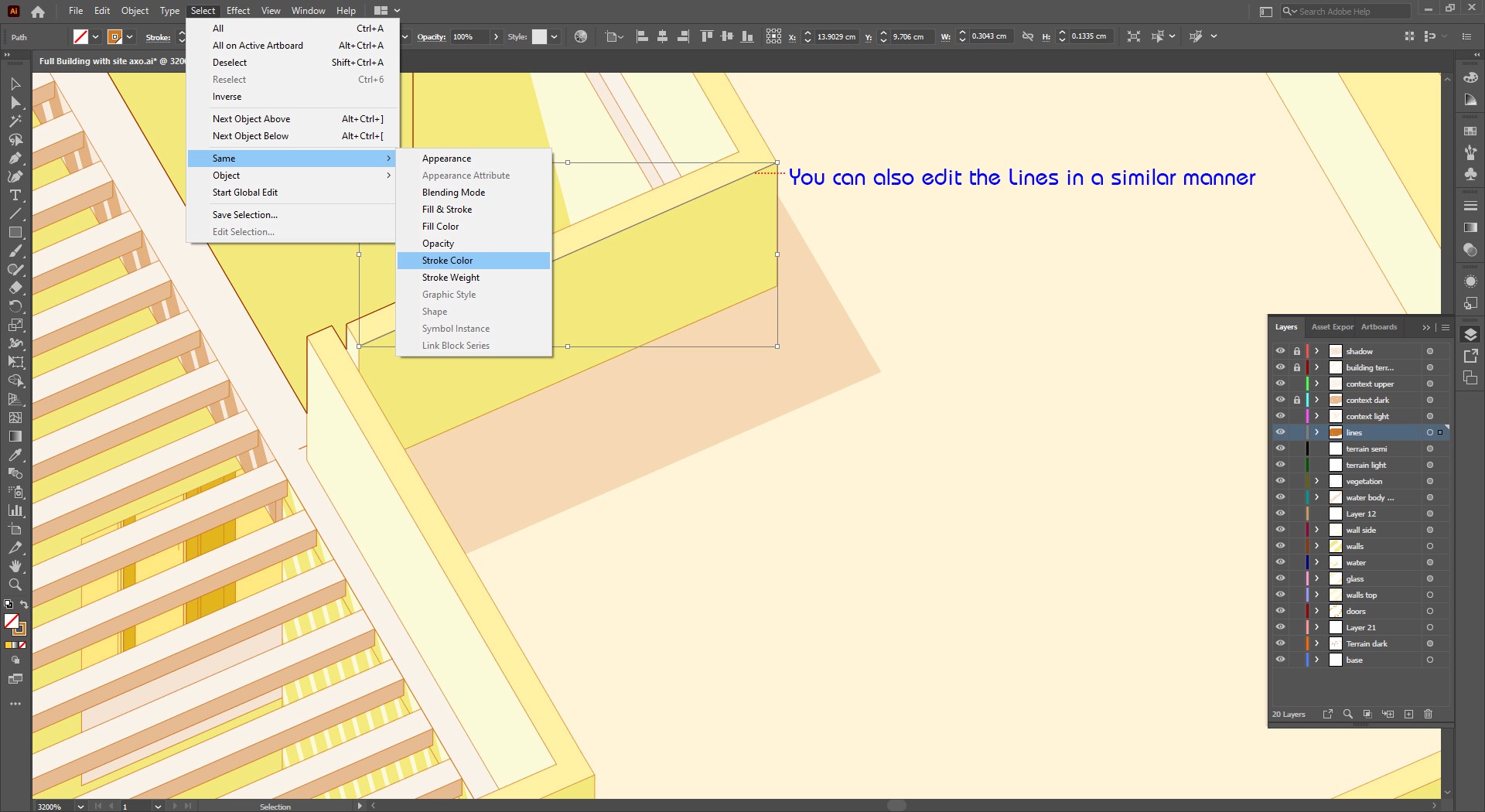
Task: Select the Type tool
Action: coord(15,196)
